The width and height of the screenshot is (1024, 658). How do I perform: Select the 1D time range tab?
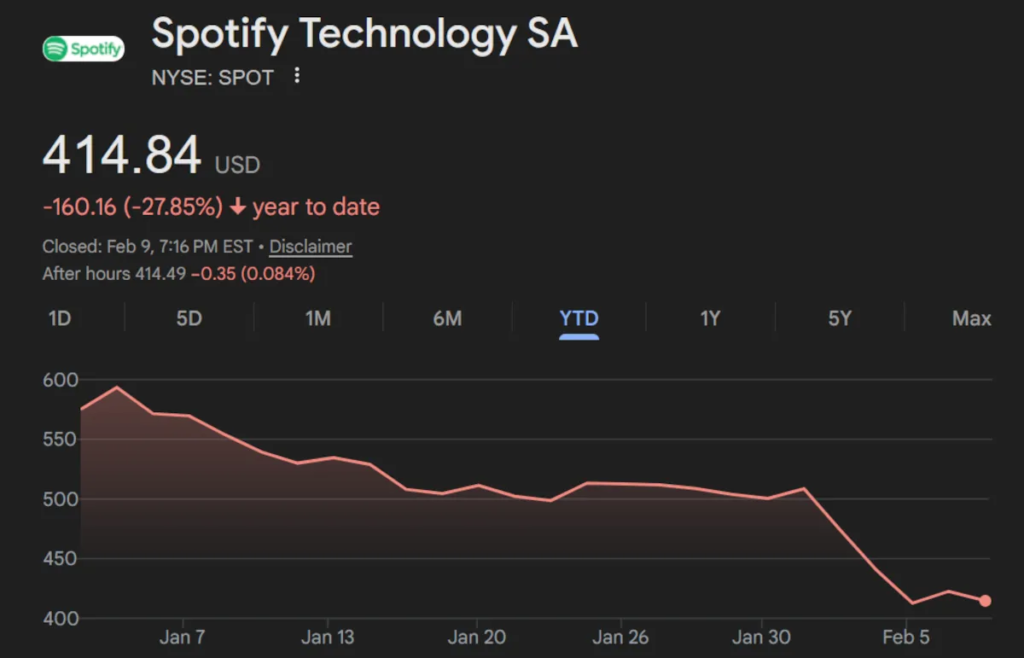tap(60, 319)
